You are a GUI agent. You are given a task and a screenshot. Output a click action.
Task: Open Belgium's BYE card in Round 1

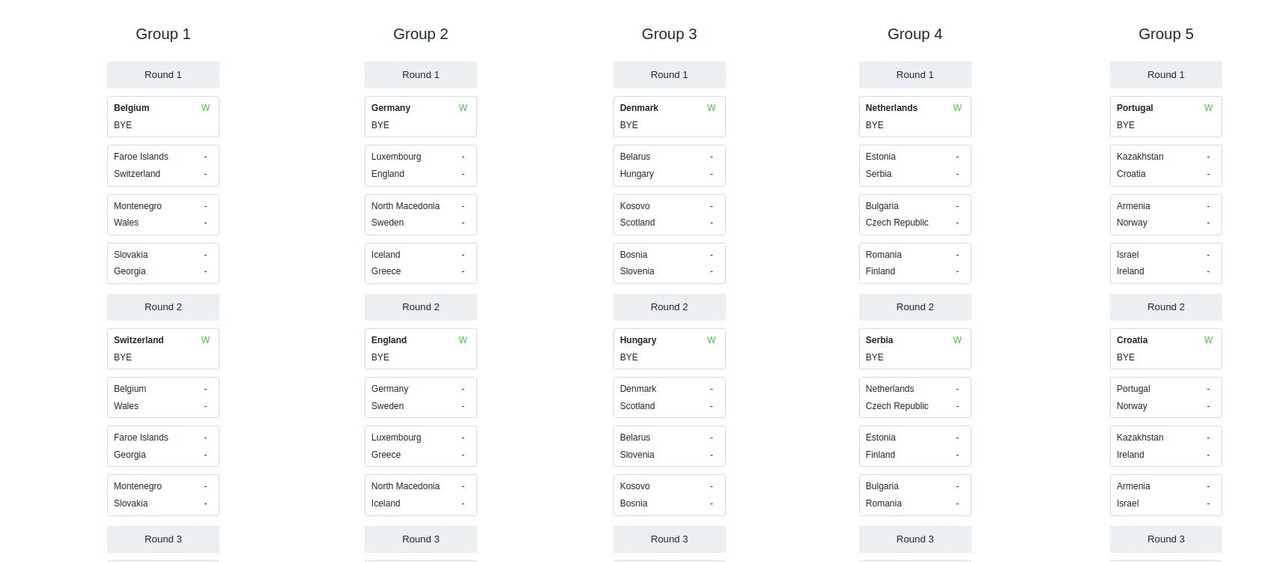pos(163,116)
